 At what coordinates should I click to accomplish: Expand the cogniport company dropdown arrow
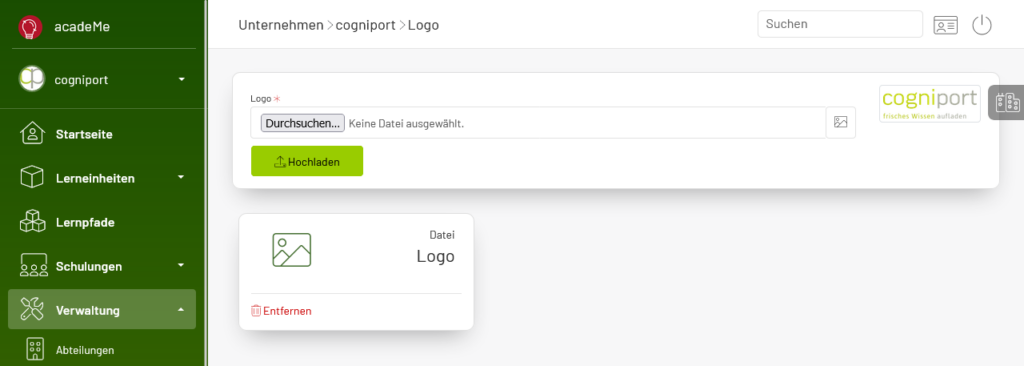pyautogui.click(x=182, y=79)
